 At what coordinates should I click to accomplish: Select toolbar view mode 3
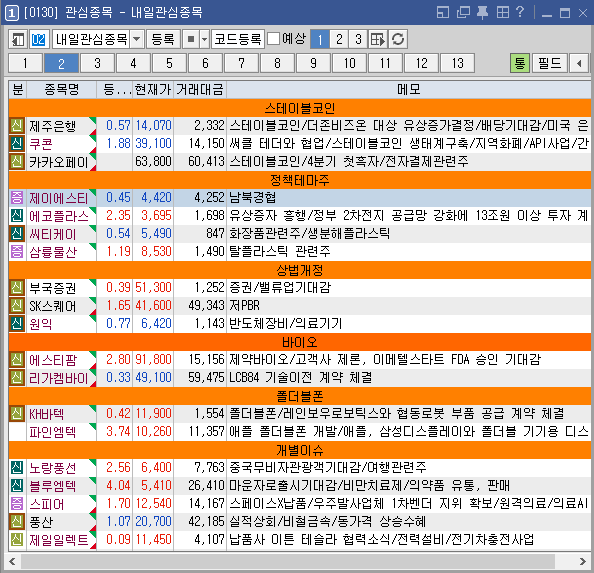coord(358,39)
